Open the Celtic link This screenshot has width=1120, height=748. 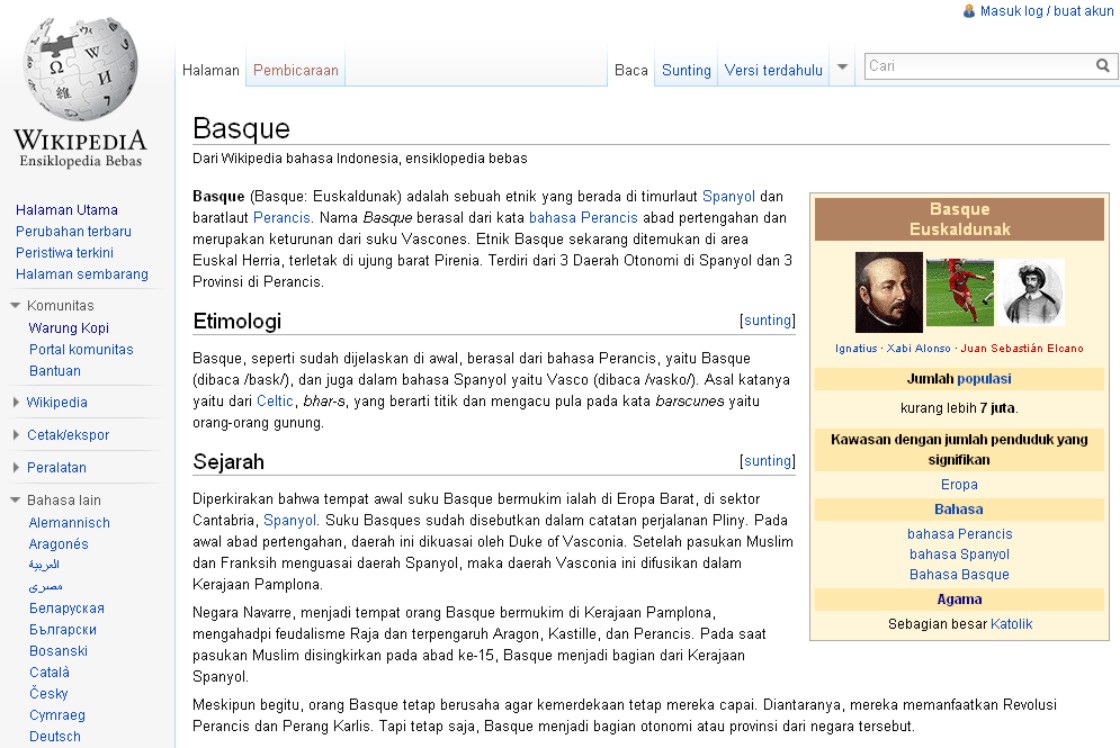[275, 401]
